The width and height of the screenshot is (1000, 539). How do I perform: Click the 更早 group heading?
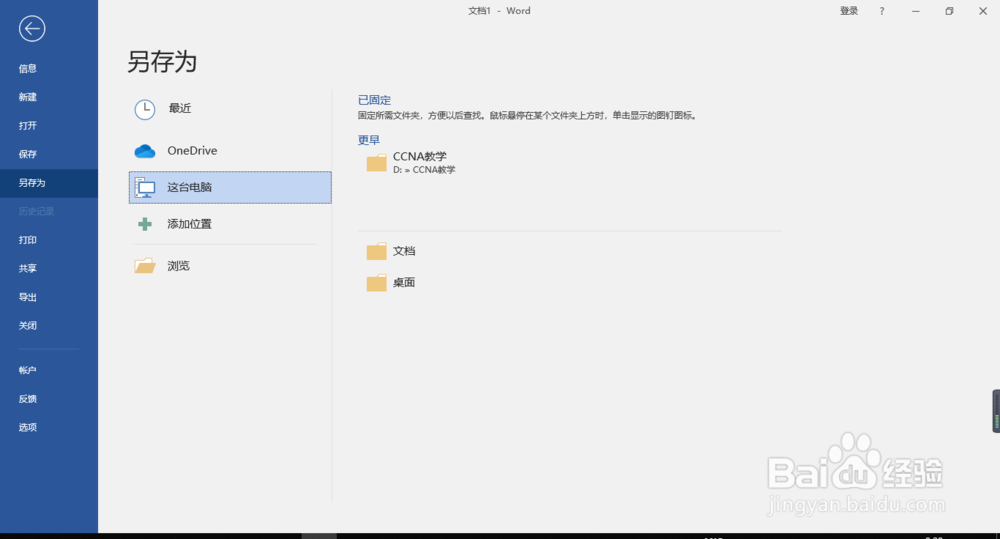pyautogui.click(x=369, y=140)
